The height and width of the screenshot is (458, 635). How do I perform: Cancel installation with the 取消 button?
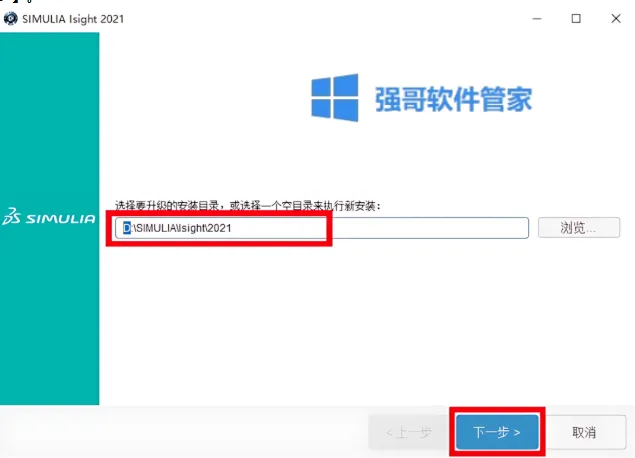coord(584,432)
